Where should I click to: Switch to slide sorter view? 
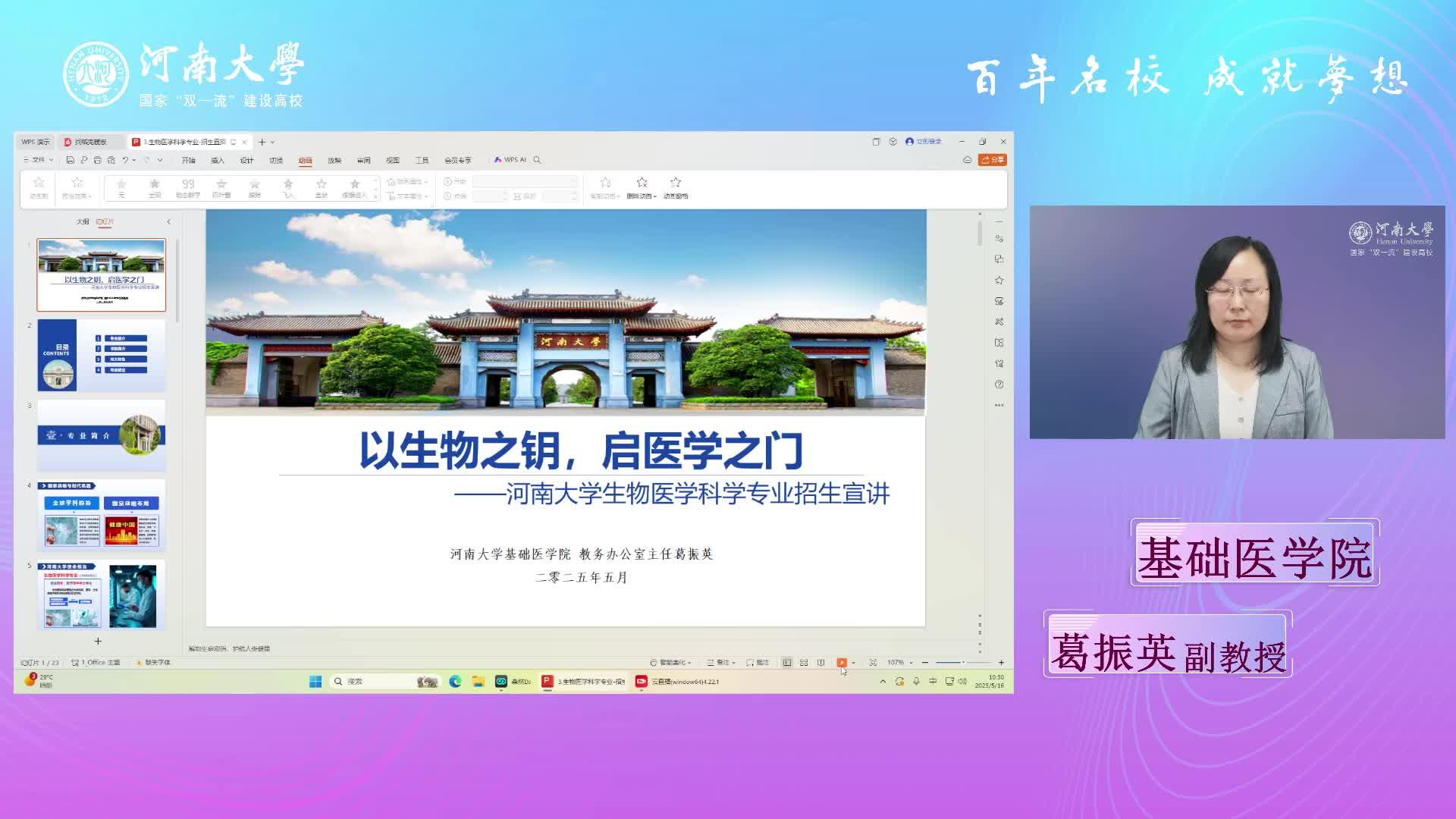pos(804,663)
